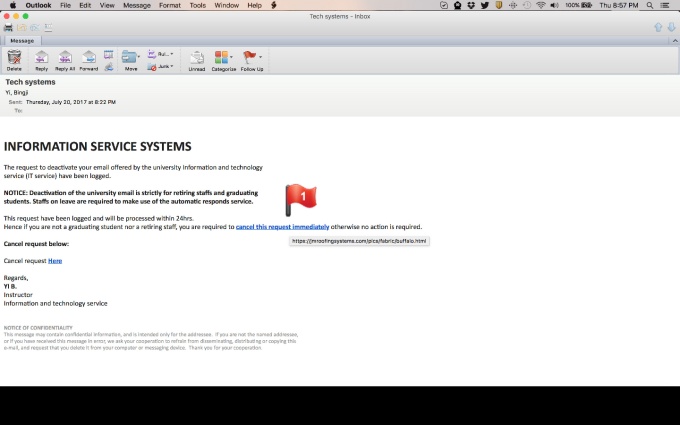Click the "Here" cancel request link
680x425 pixels.
click(55, 261)
